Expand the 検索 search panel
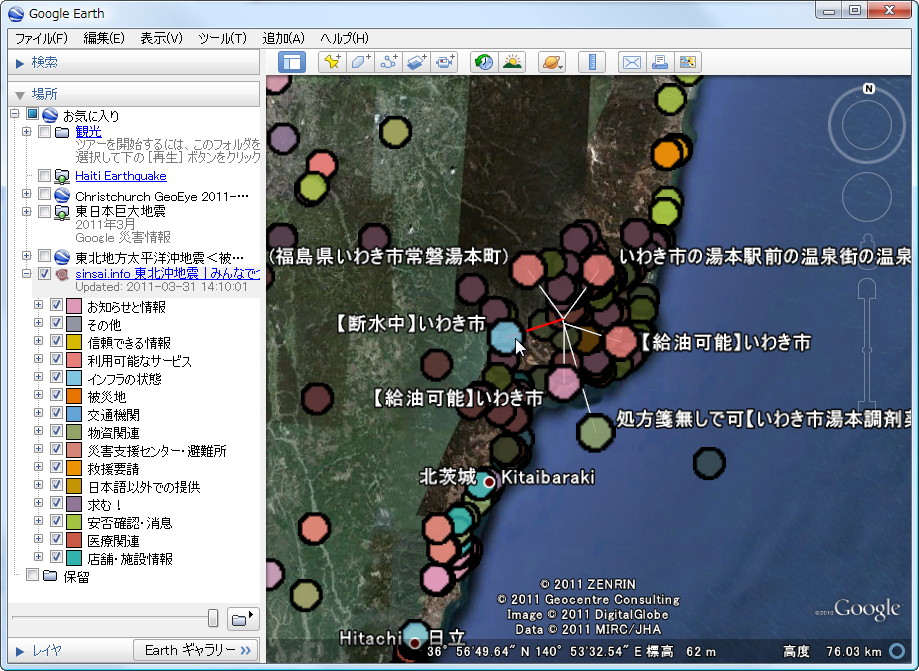 20,63
